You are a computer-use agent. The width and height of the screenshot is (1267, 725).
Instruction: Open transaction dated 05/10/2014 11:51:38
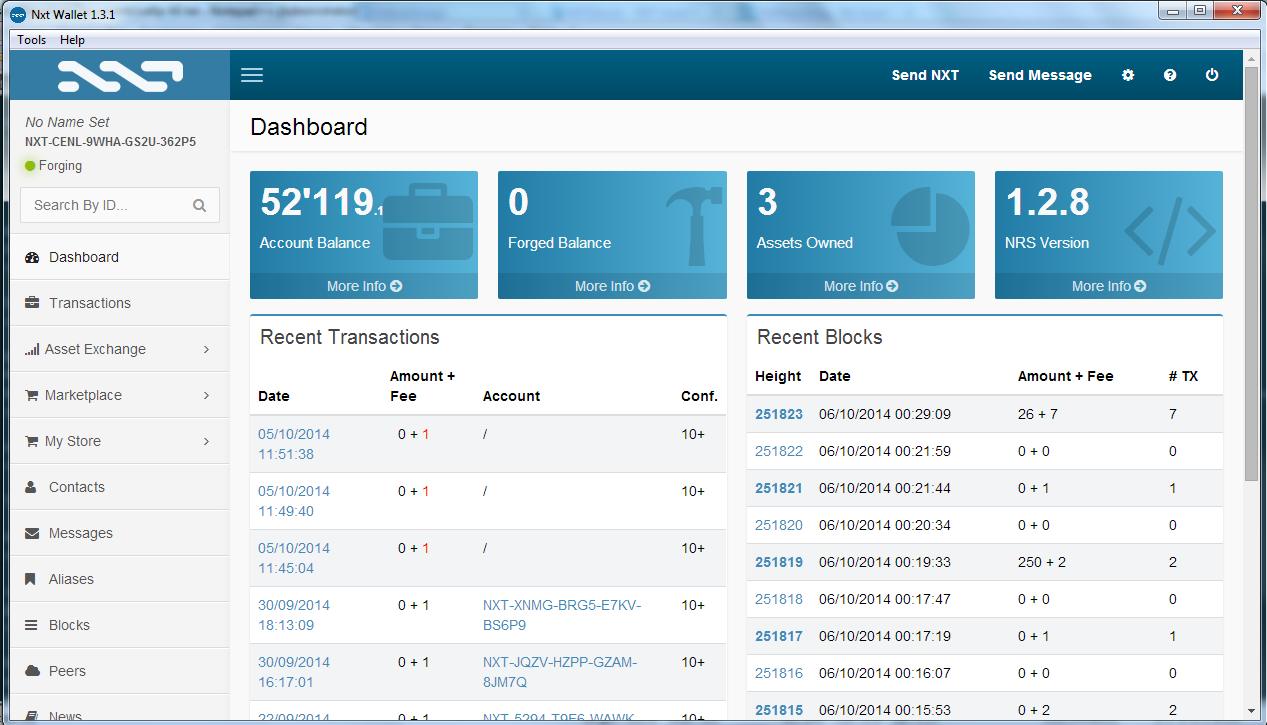294,444
